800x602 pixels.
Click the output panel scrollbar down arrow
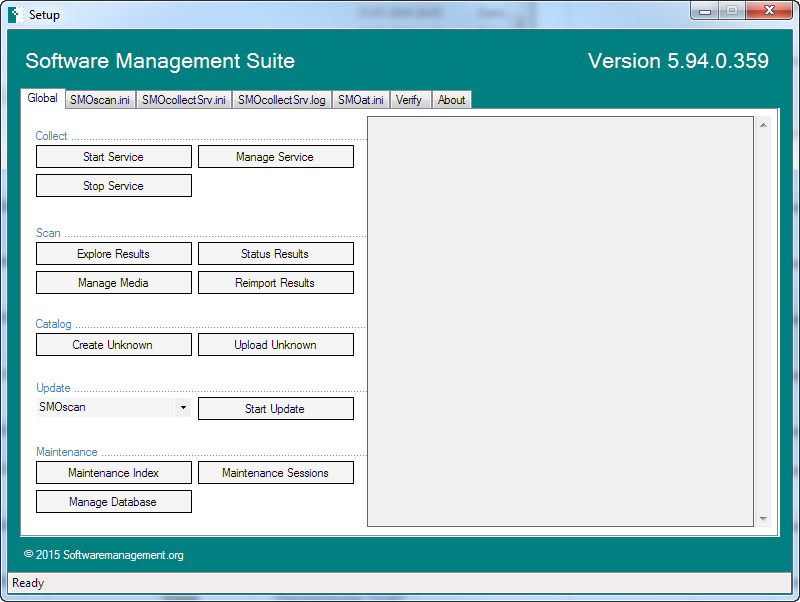point(764,519)
